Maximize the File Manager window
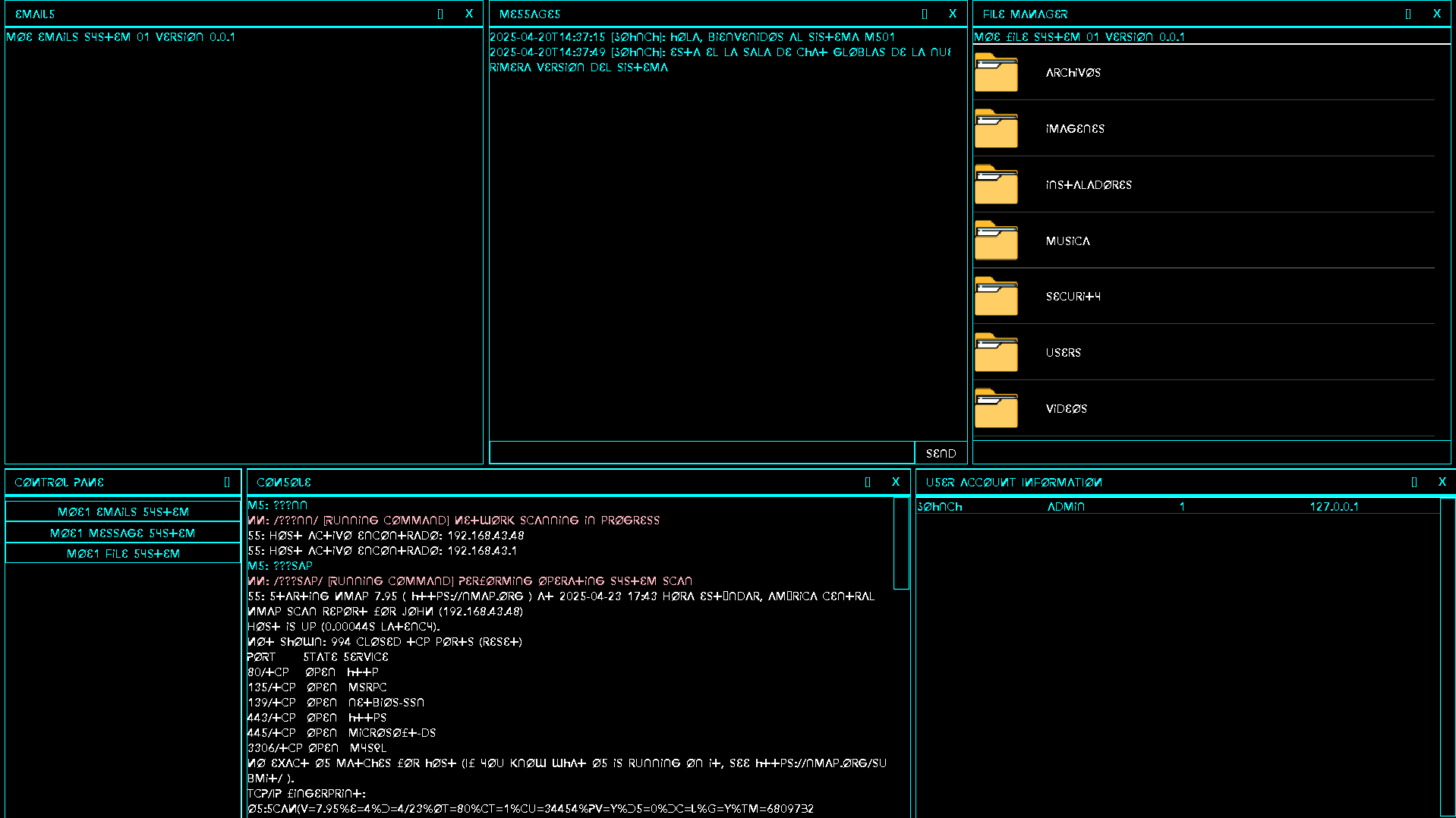 pos(1408,14)
